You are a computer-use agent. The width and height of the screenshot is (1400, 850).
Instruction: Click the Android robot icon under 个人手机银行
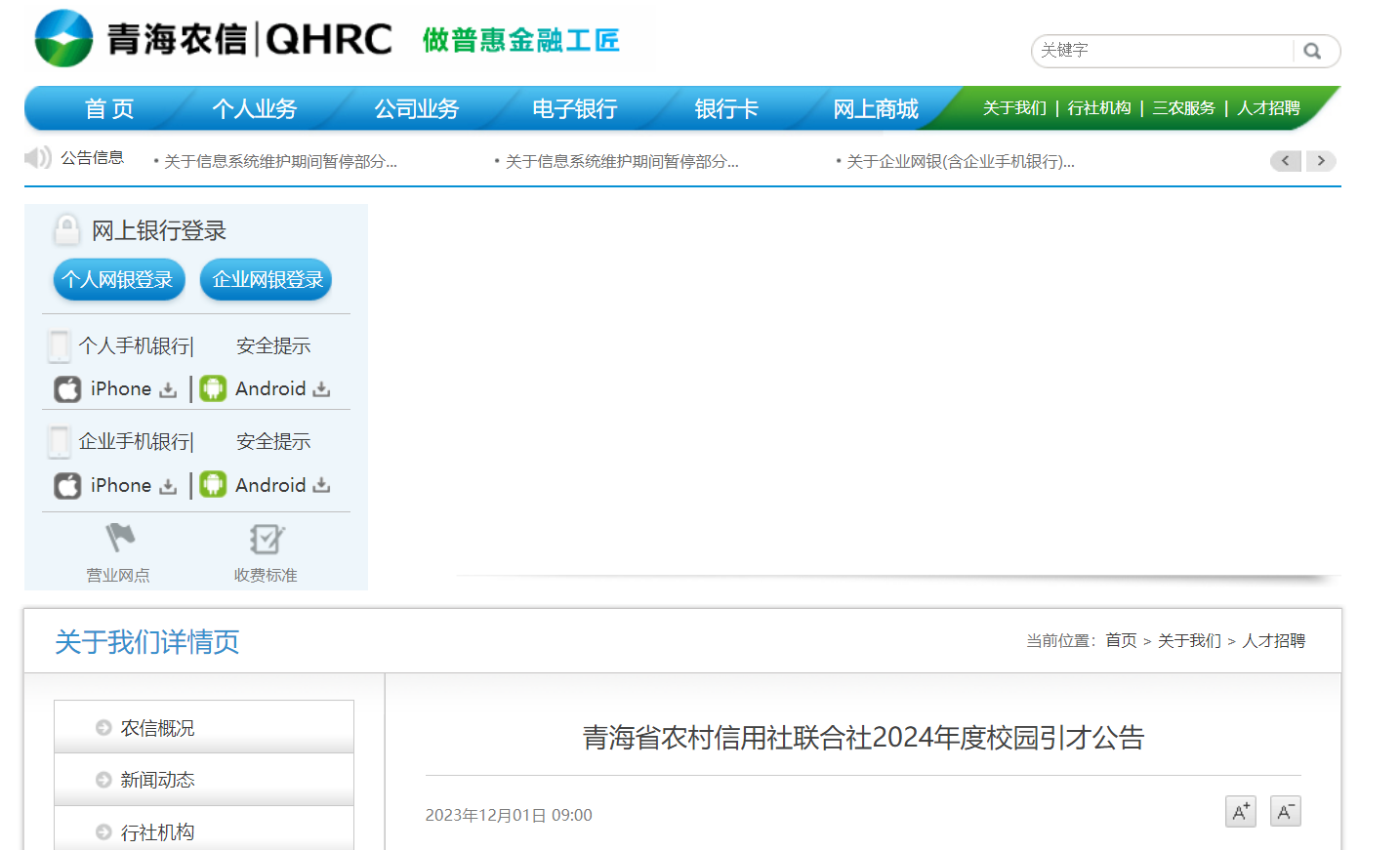click(x=213, y=388)
